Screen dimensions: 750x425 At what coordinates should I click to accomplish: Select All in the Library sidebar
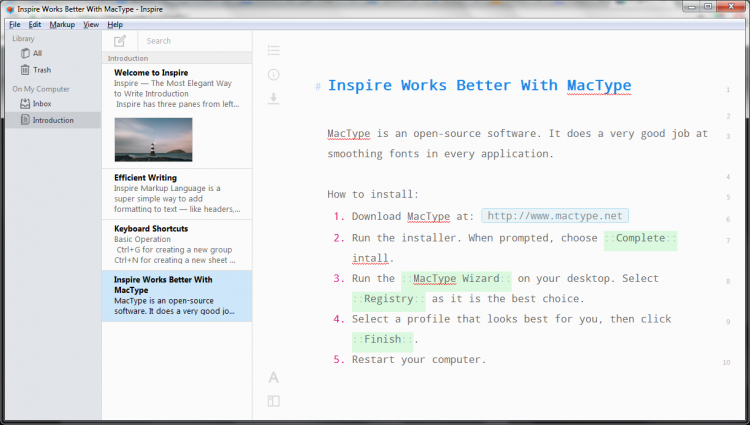tap(53, 53)
